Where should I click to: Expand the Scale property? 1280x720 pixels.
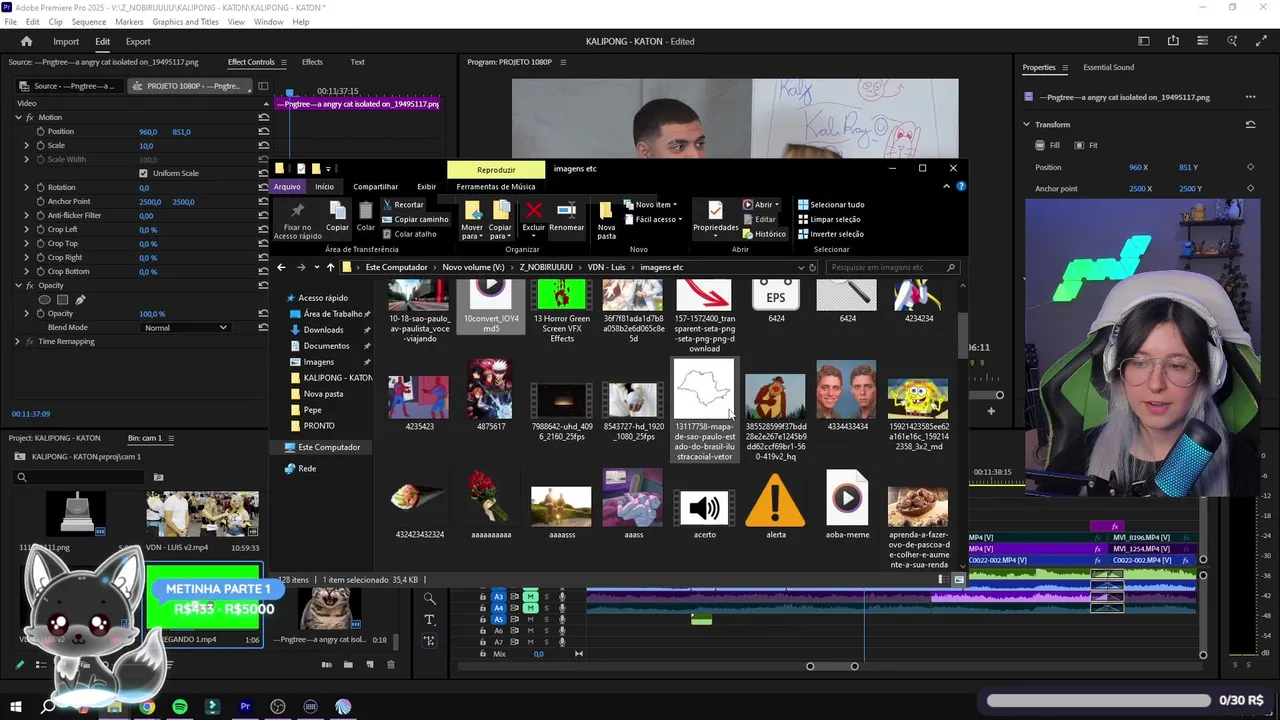pos(27,145)
